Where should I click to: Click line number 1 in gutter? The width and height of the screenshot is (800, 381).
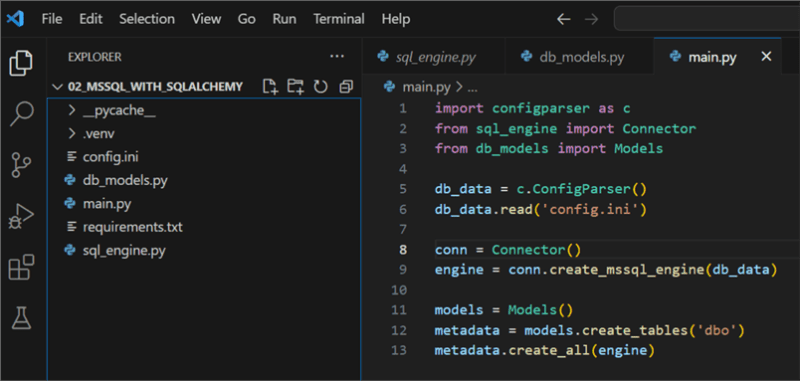click(403, 109)
